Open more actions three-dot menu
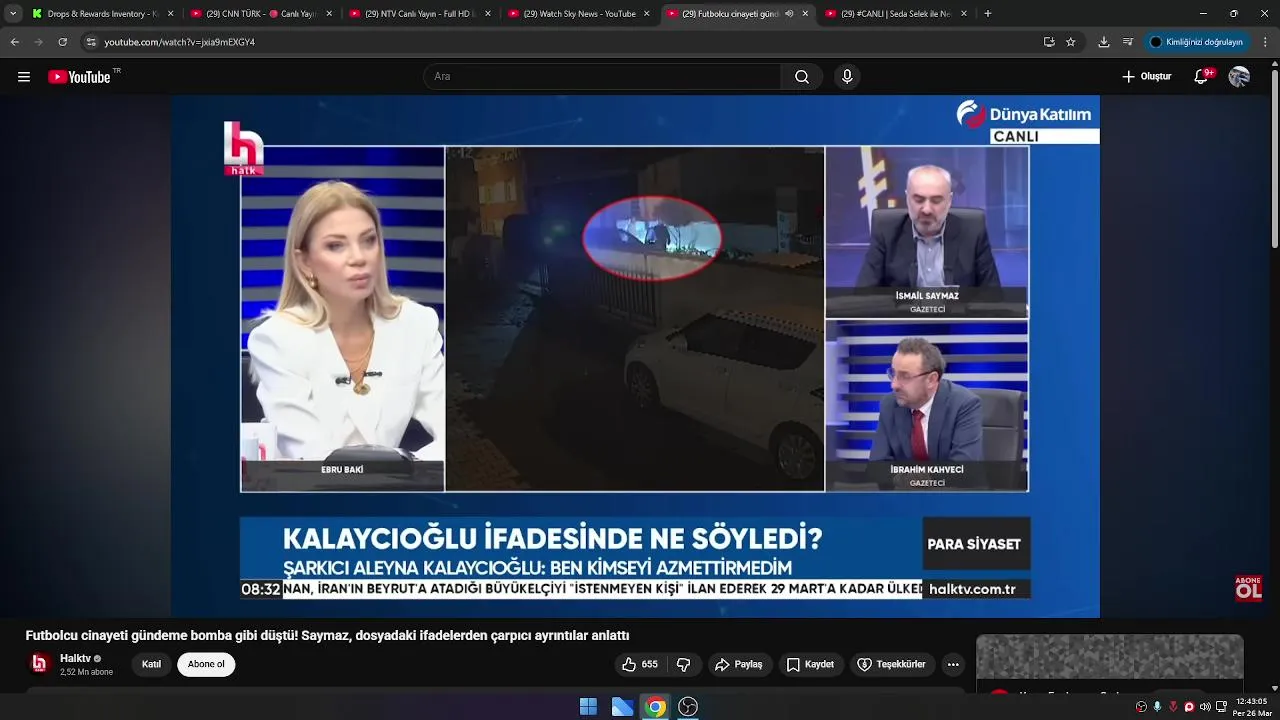Image resolution: width=1280 pixels, height=720 pixels. coord(953,664)
